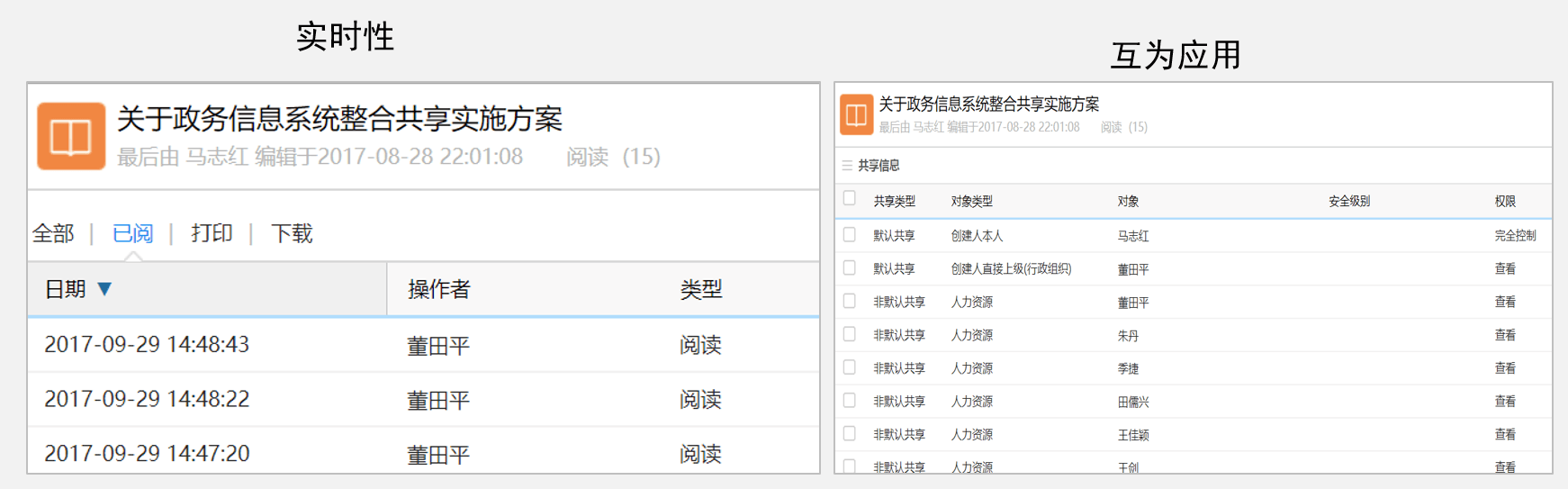Sort by 日期 using the blue arrow
Image resolution: width=1568 pixels, height=489 pixels.
tap(104, 289)
